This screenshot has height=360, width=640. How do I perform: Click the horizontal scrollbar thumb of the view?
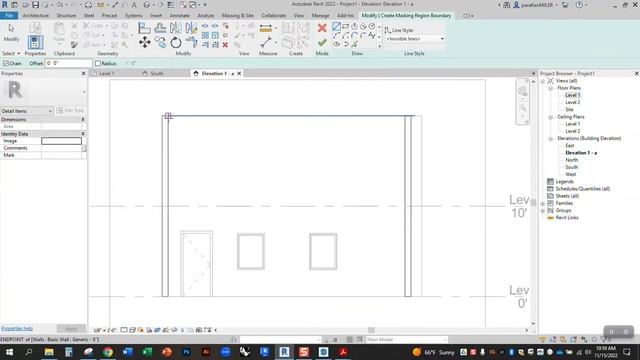click(x=371, y=330)
